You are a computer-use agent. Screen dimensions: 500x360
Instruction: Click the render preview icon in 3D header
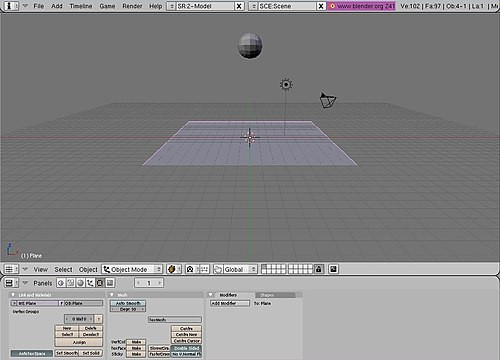point(333,269)
